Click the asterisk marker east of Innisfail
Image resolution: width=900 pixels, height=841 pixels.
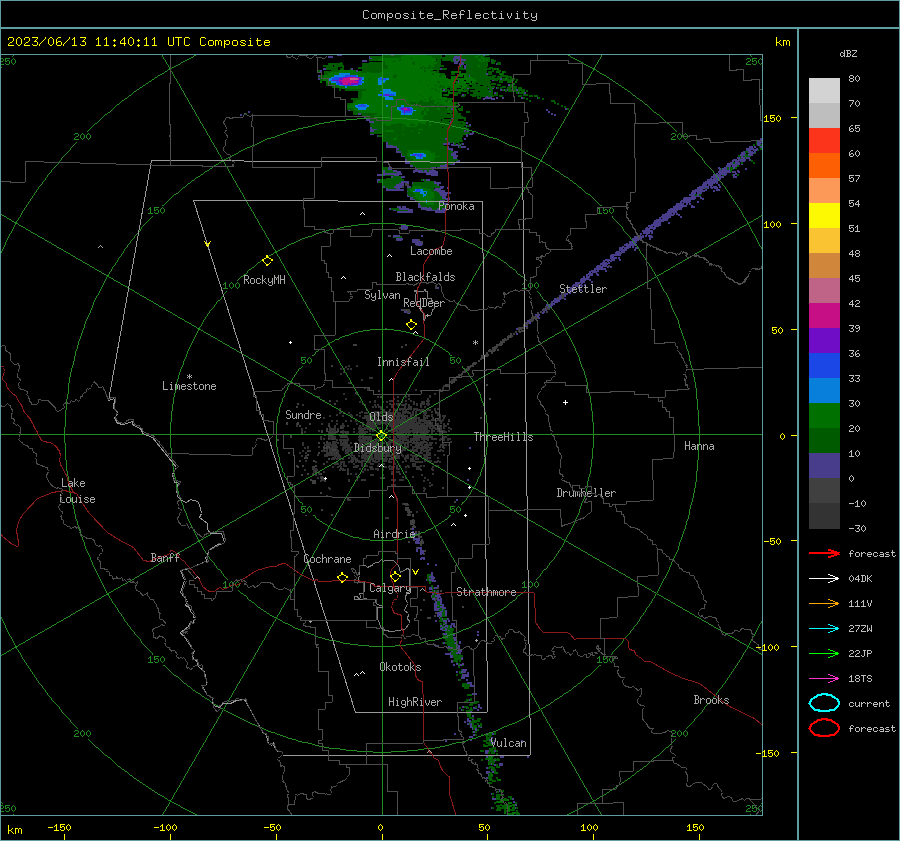pos(475,343)
